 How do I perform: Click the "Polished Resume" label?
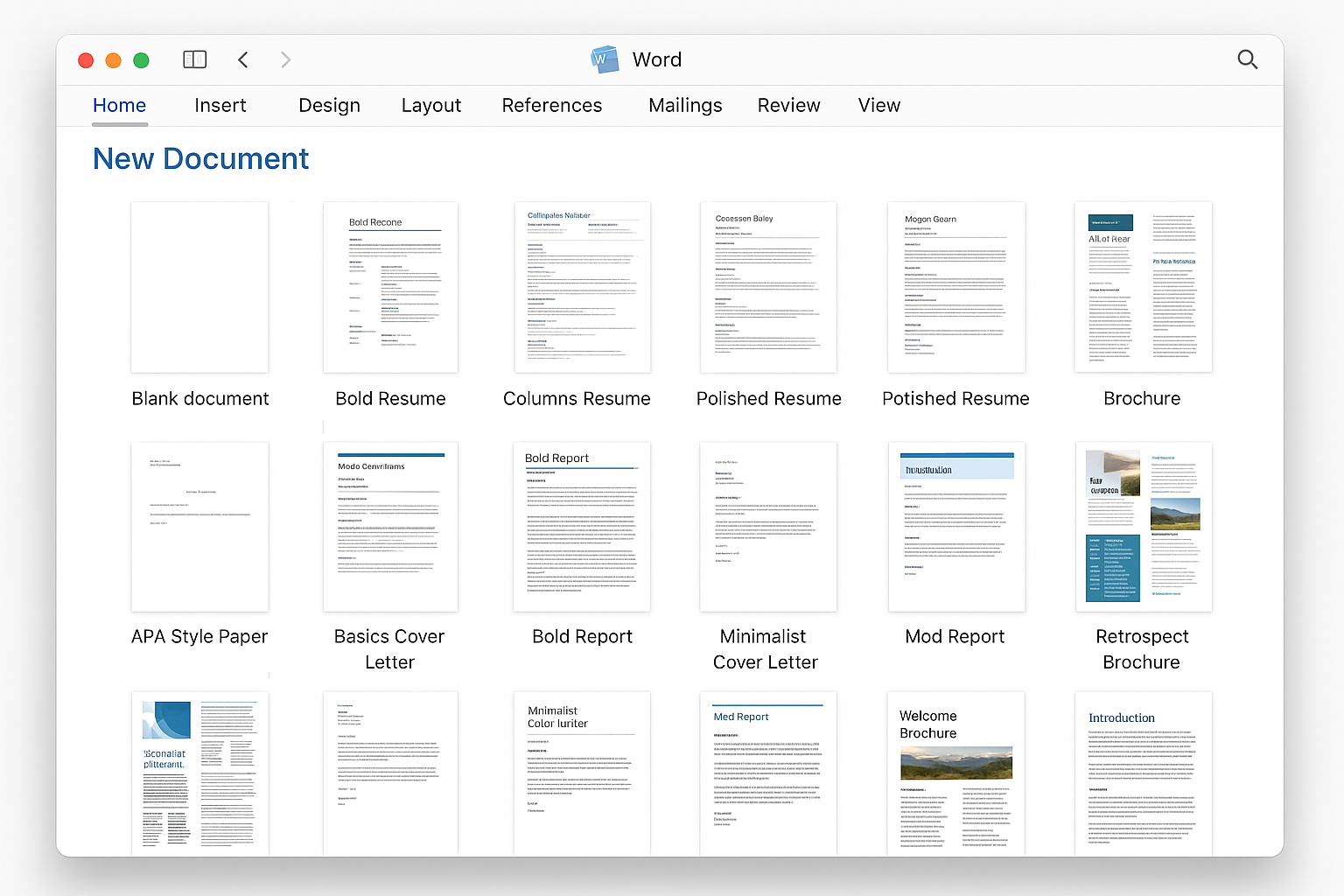click(x=768, y=398)
